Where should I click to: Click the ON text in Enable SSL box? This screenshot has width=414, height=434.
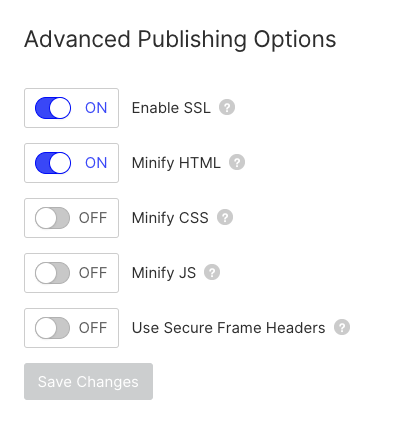point(96,108)
